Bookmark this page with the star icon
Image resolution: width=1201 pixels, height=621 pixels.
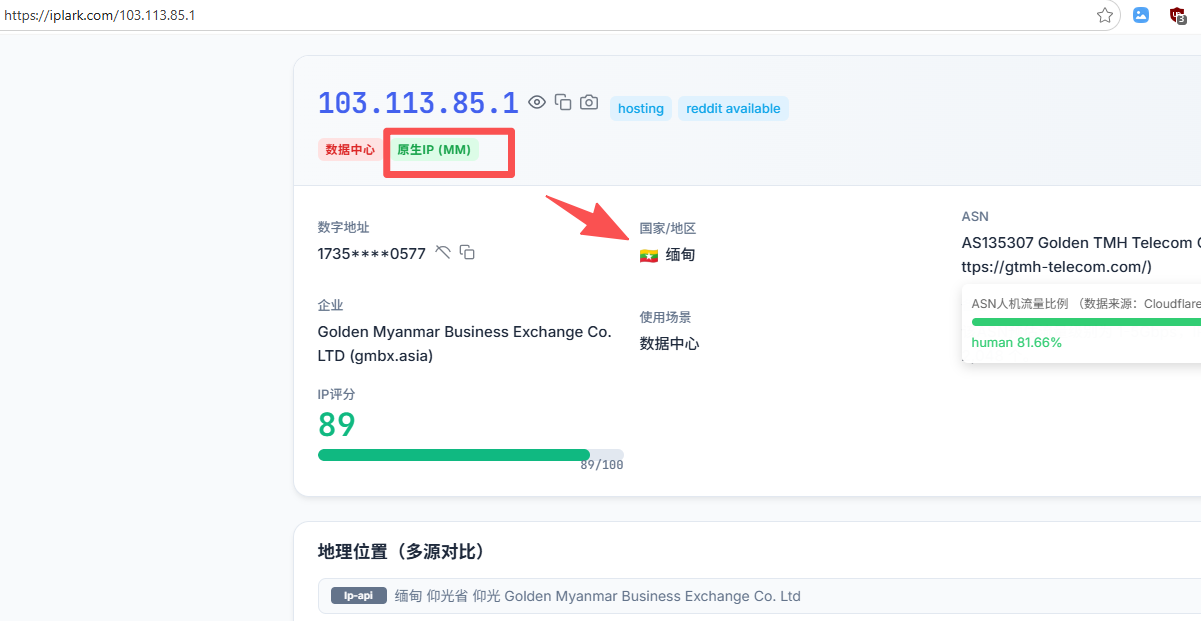pyautogui.click(x=1105, y=15)
